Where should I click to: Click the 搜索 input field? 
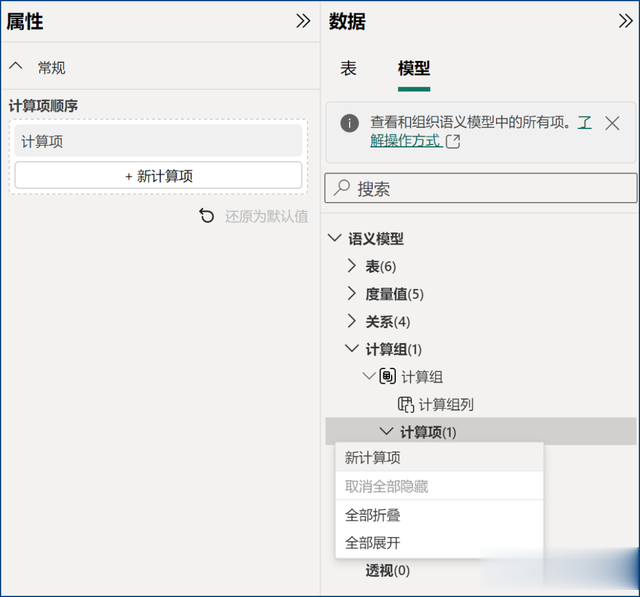(x=481, y=188)
